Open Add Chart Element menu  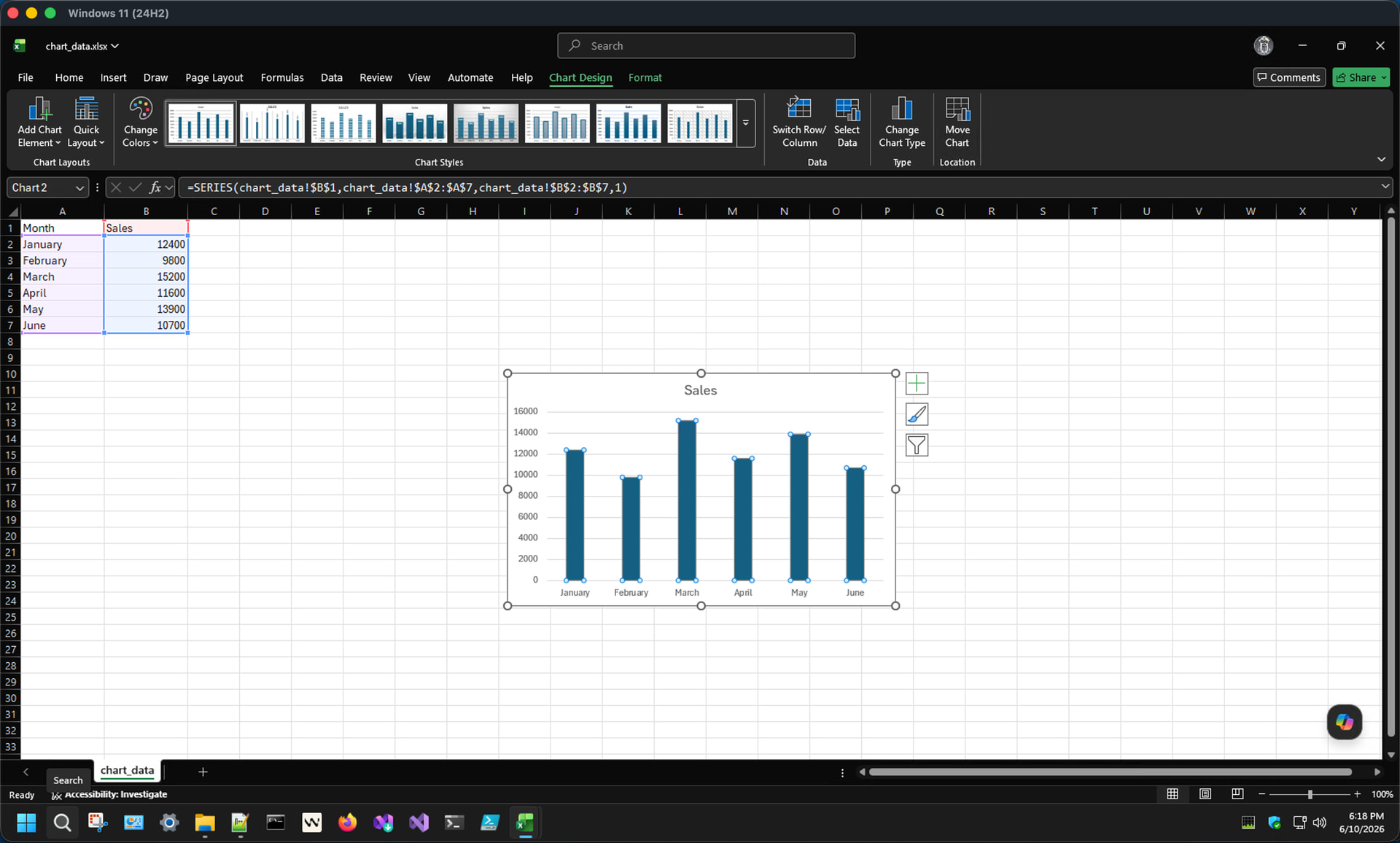[39, 123]
